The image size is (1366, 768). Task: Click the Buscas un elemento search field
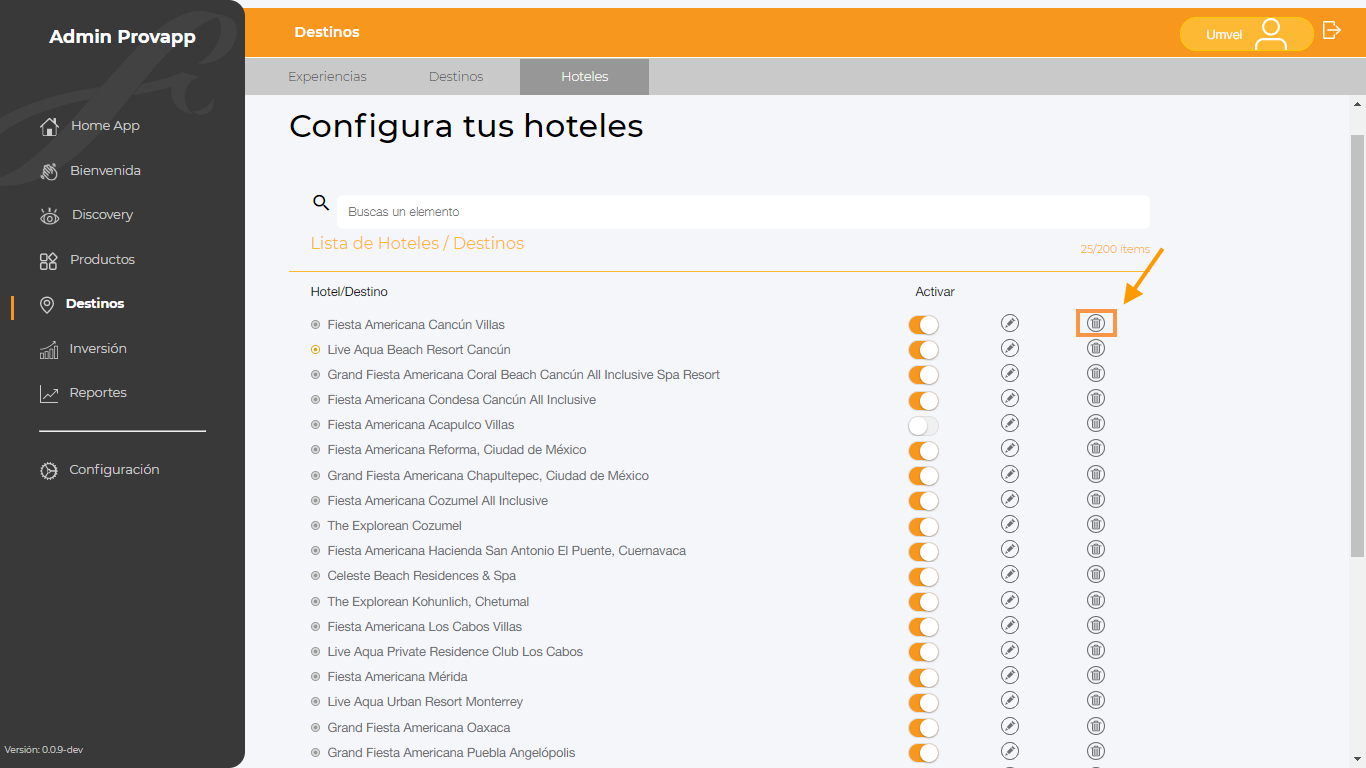pyautogui.click(x=743, y=212)
